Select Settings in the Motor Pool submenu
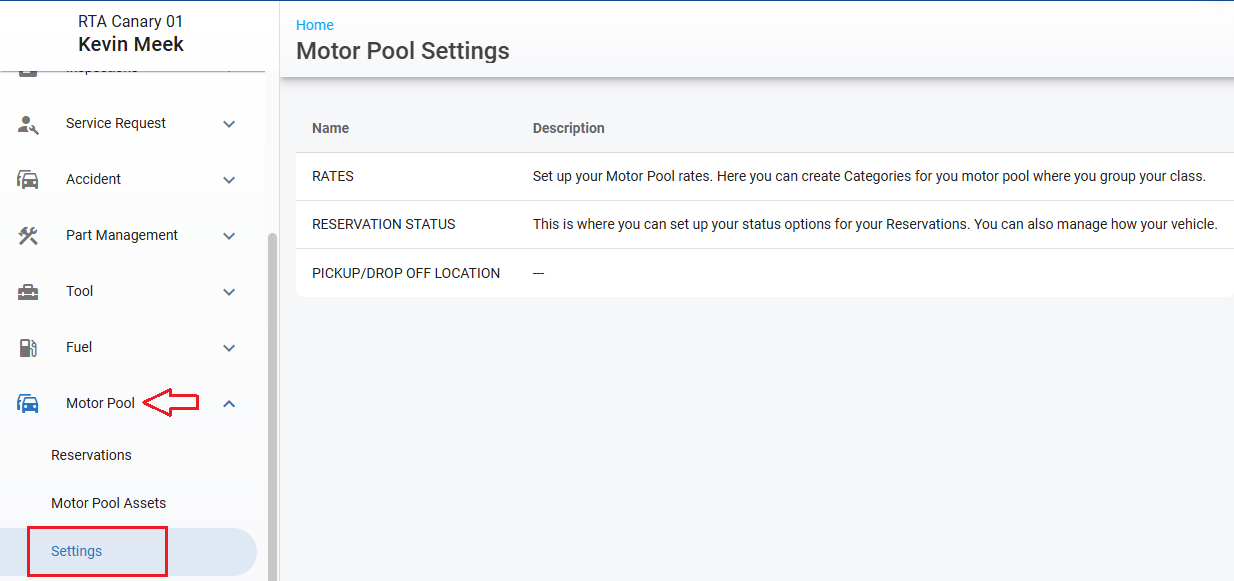1234x581 pixels. coord(77,551)
